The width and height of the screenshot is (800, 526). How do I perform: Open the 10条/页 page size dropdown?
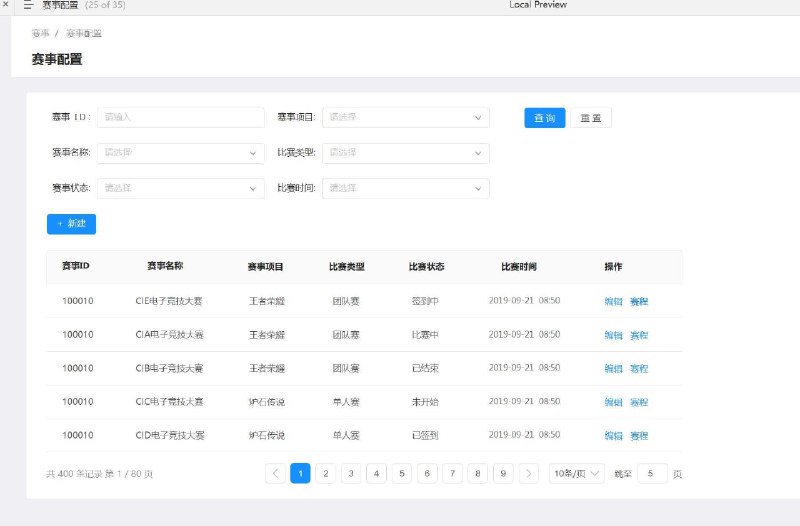577,473
